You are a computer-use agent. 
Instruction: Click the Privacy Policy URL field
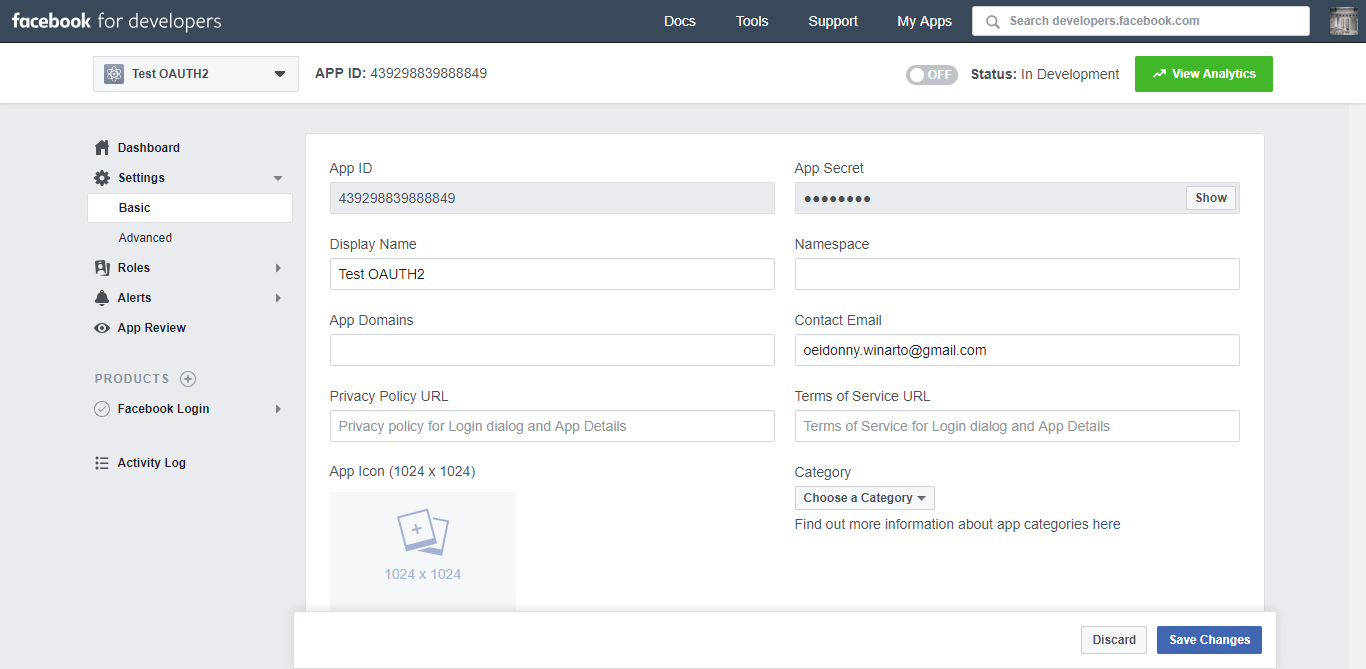[552, 426]
